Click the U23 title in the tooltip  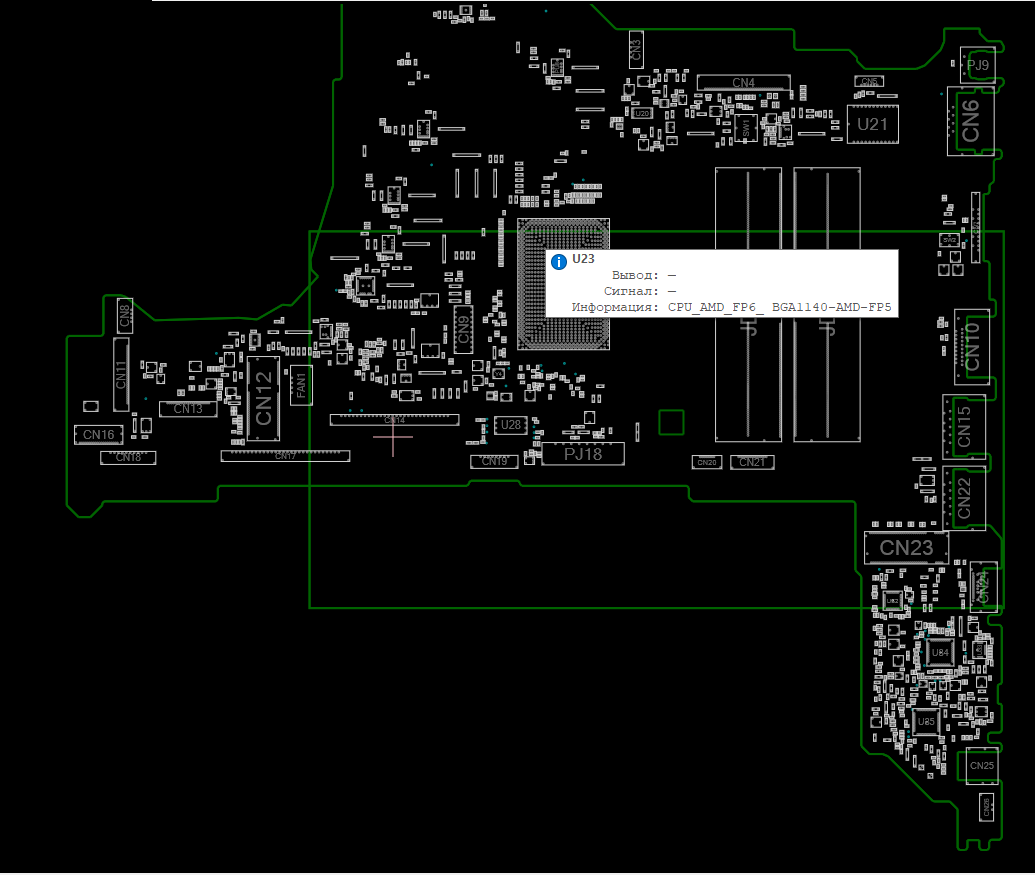583,259
